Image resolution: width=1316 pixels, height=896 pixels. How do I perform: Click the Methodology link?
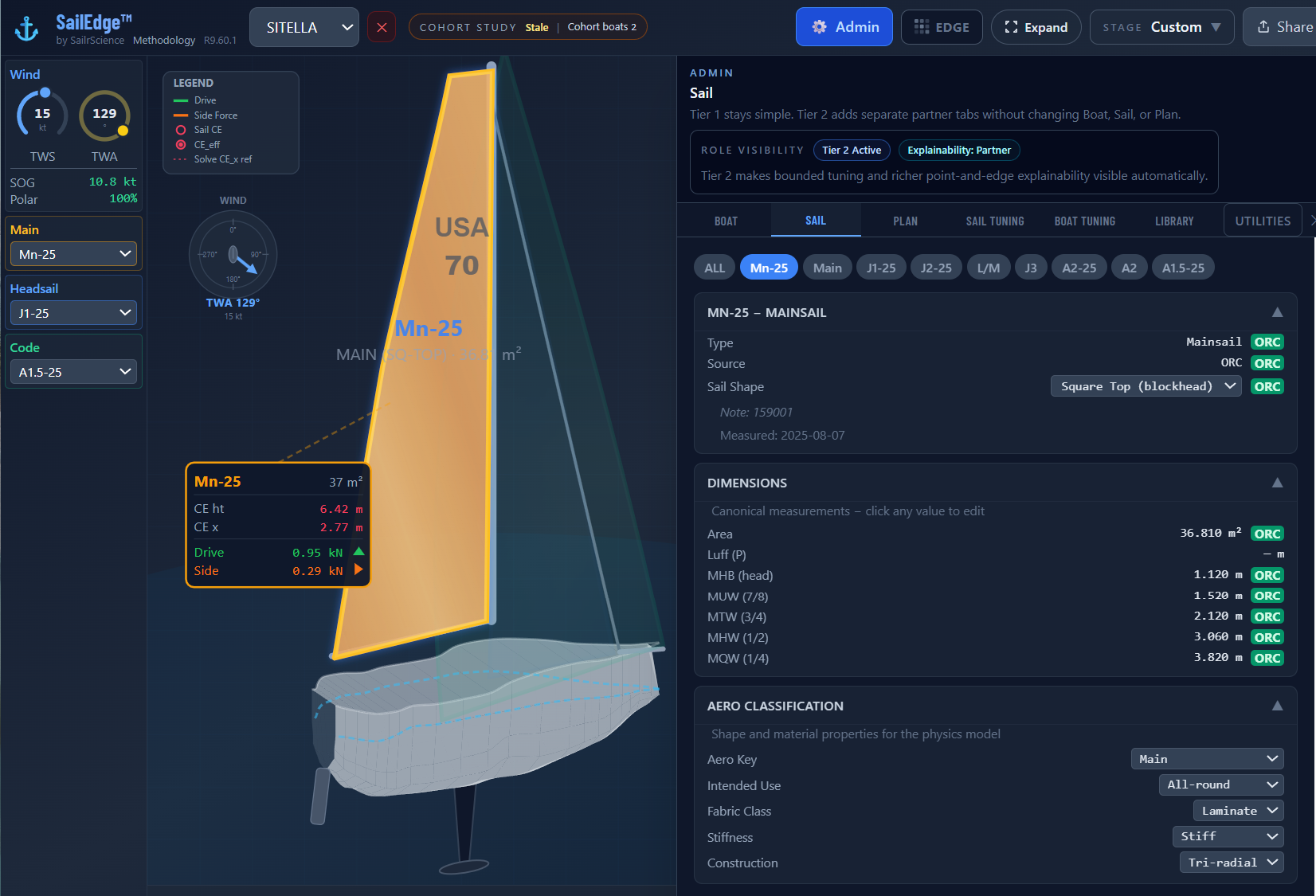164,40
